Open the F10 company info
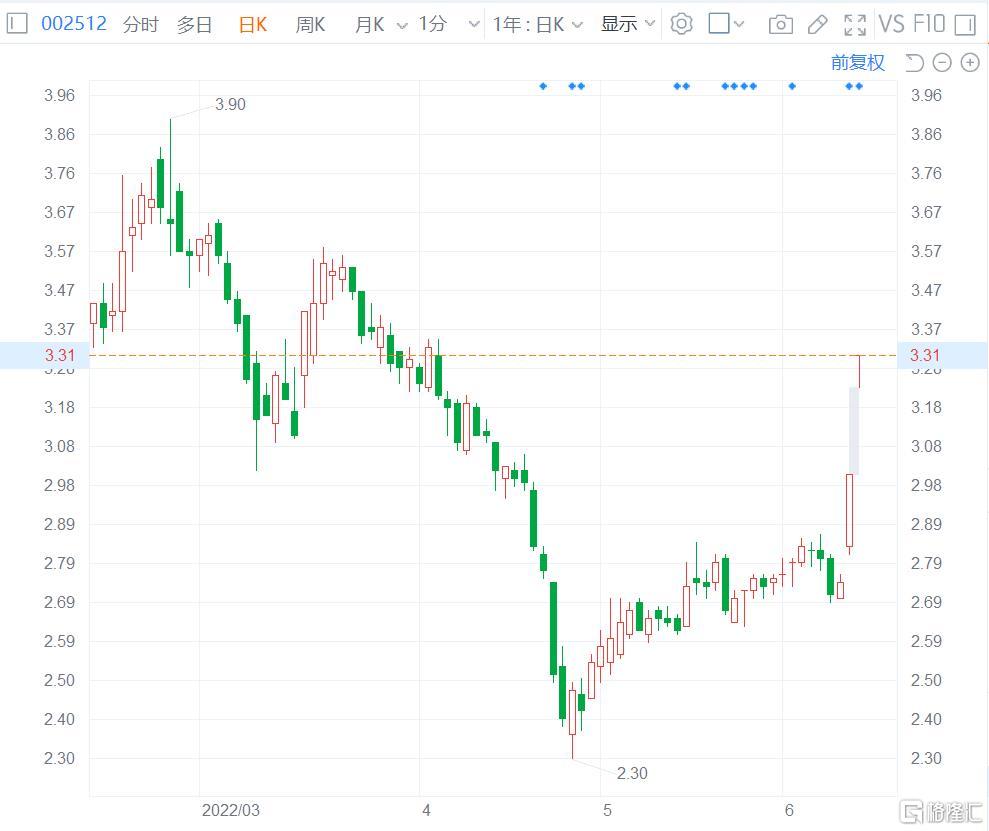Screen dimensions: 989x831 [x=928, y=24]
